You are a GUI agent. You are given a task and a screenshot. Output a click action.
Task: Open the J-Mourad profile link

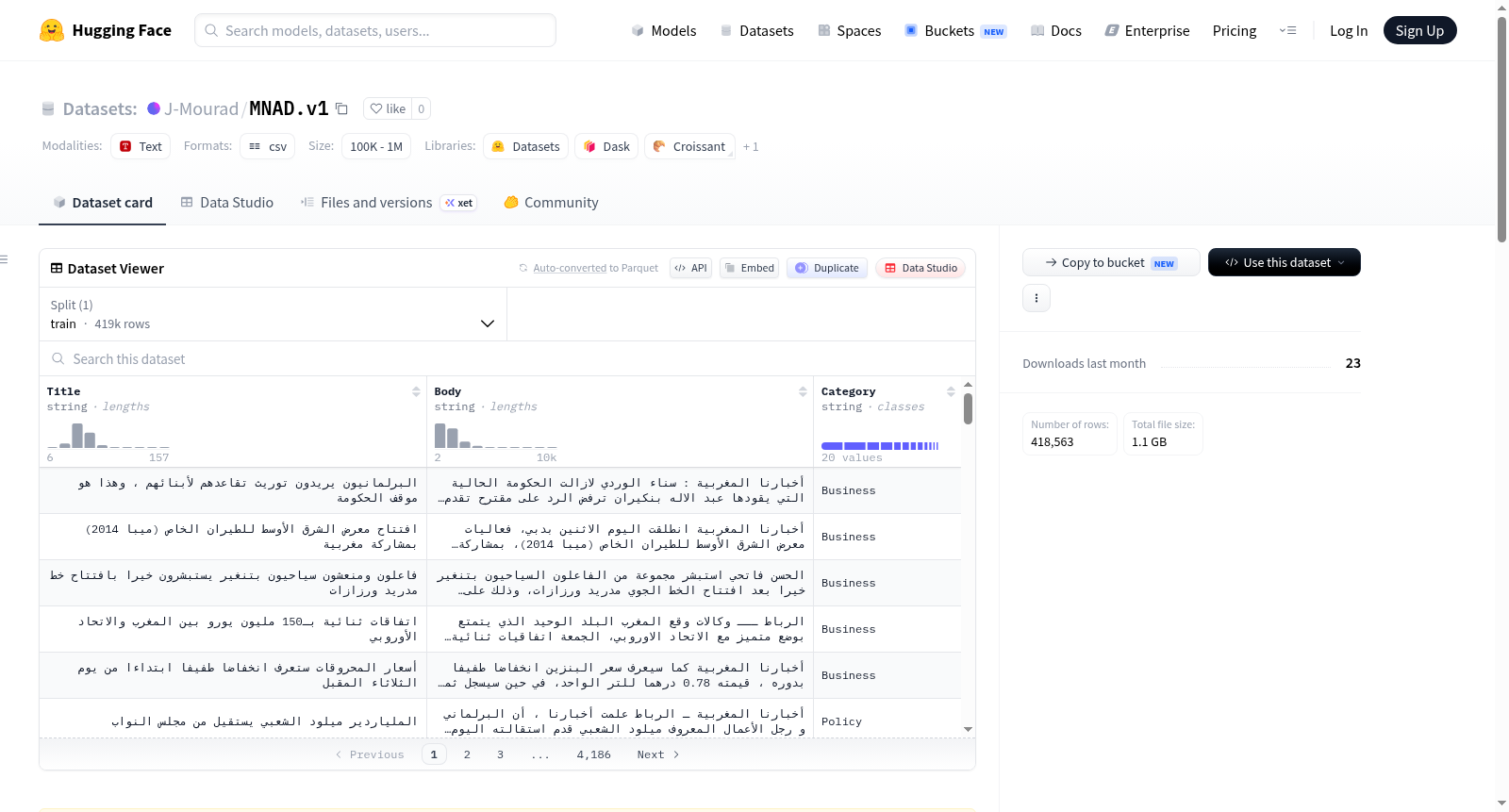[202, 108]
